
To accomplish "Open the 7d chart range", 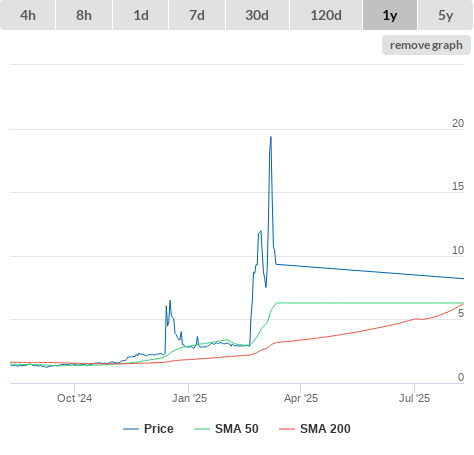I will click(x=197, y=15).
